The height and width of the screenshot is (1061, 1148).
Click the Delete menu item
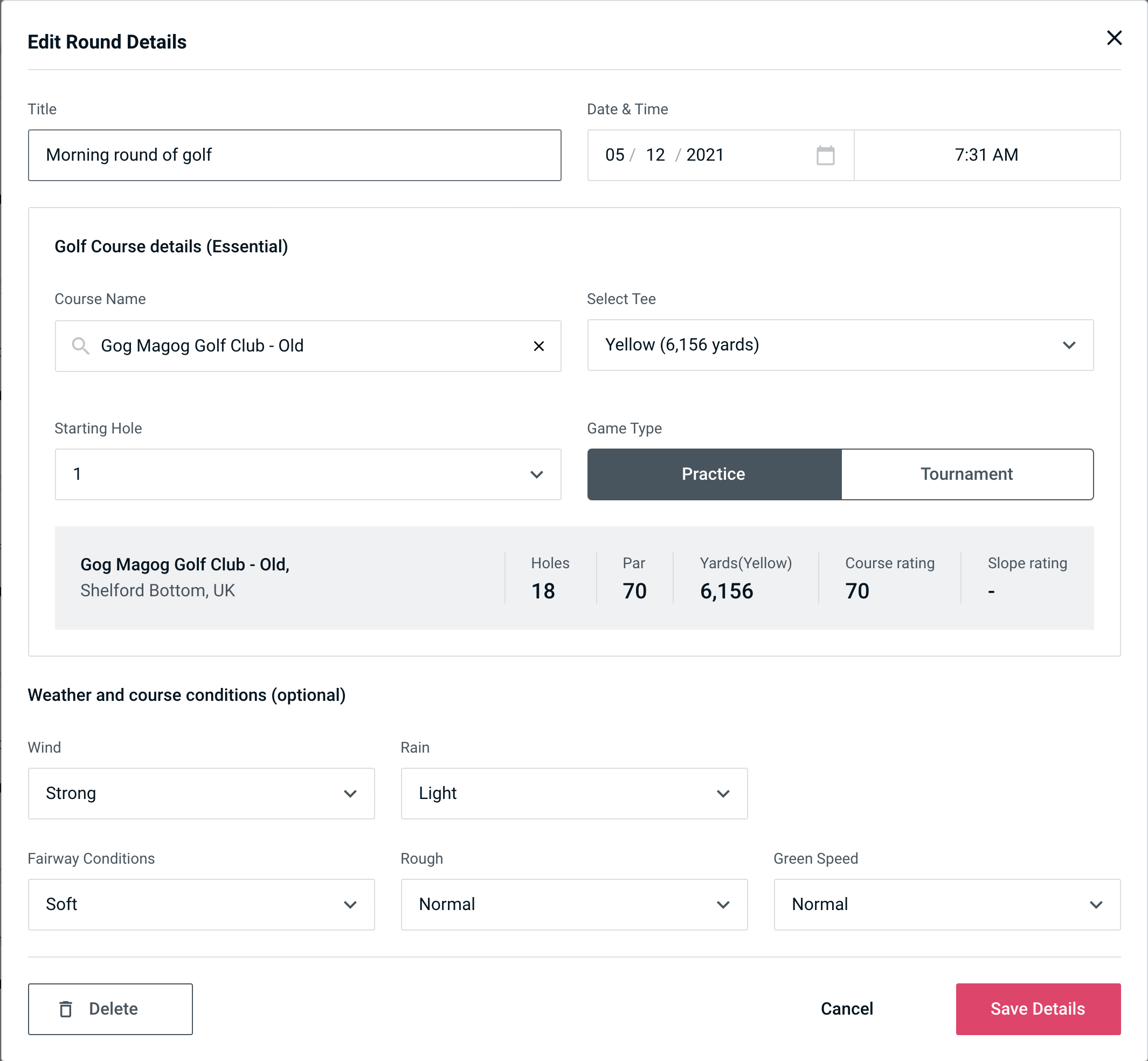tap(110, 1008)
